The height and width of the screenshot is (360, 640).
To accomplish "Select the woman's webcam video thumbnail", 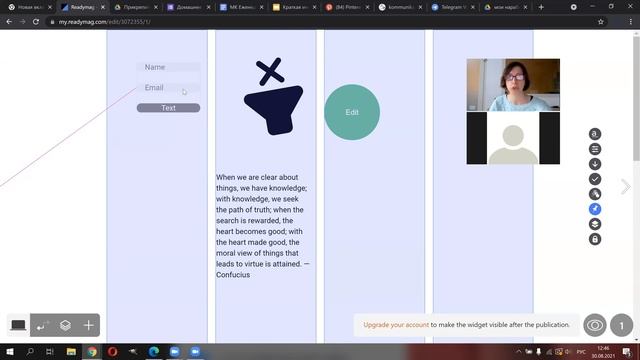I will point(513,85).
